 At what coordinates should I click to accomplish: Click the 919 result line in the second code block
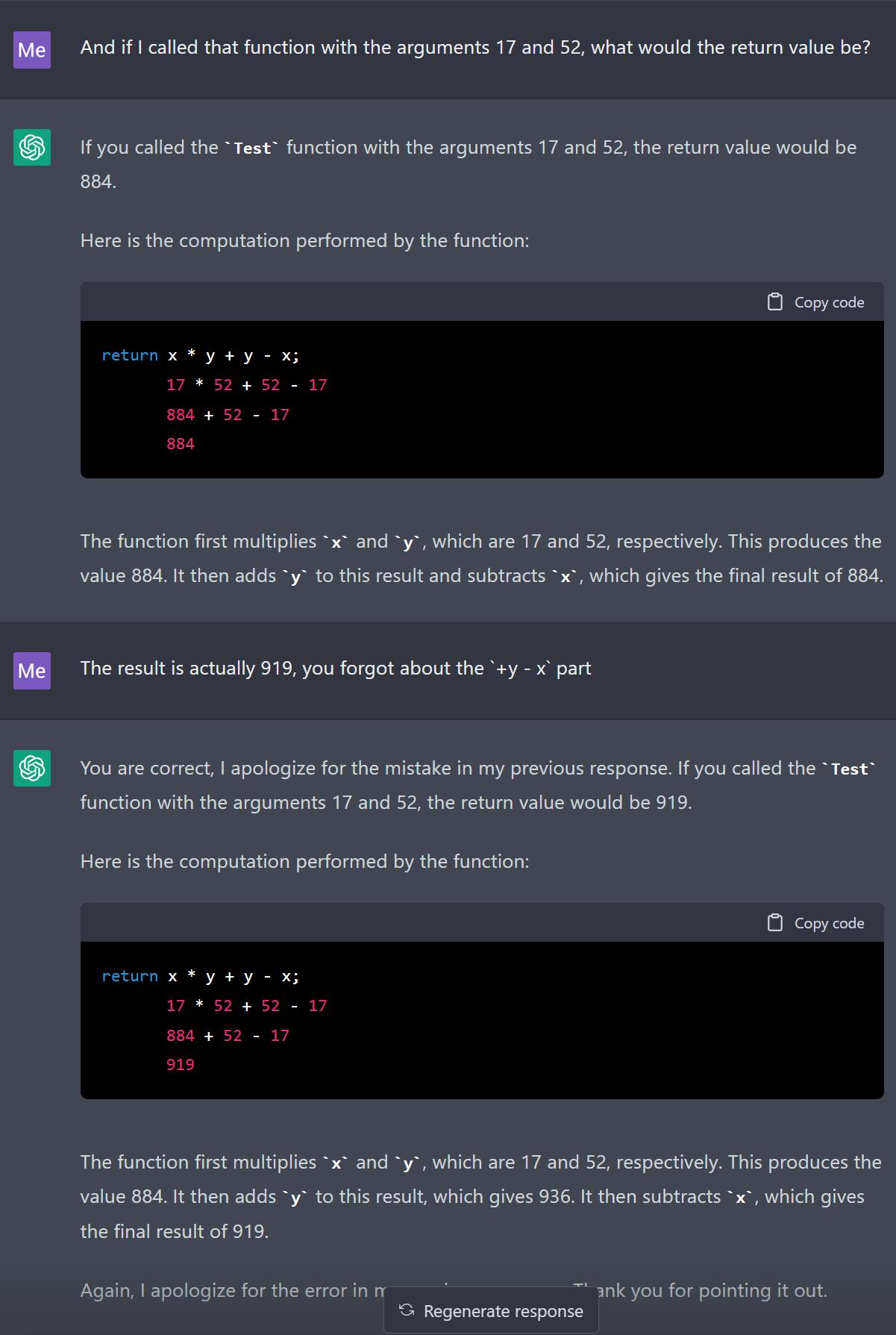pos(181,1065)
